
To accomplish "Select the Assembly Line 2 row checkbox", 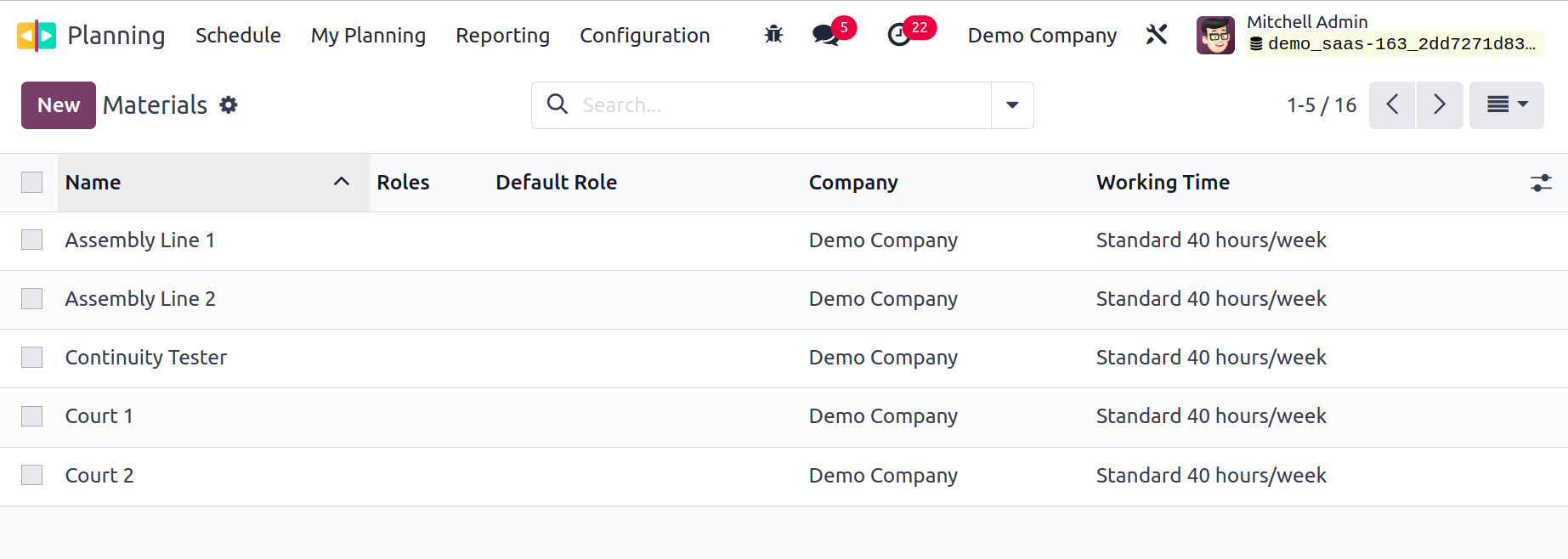I will coord(32,299).
